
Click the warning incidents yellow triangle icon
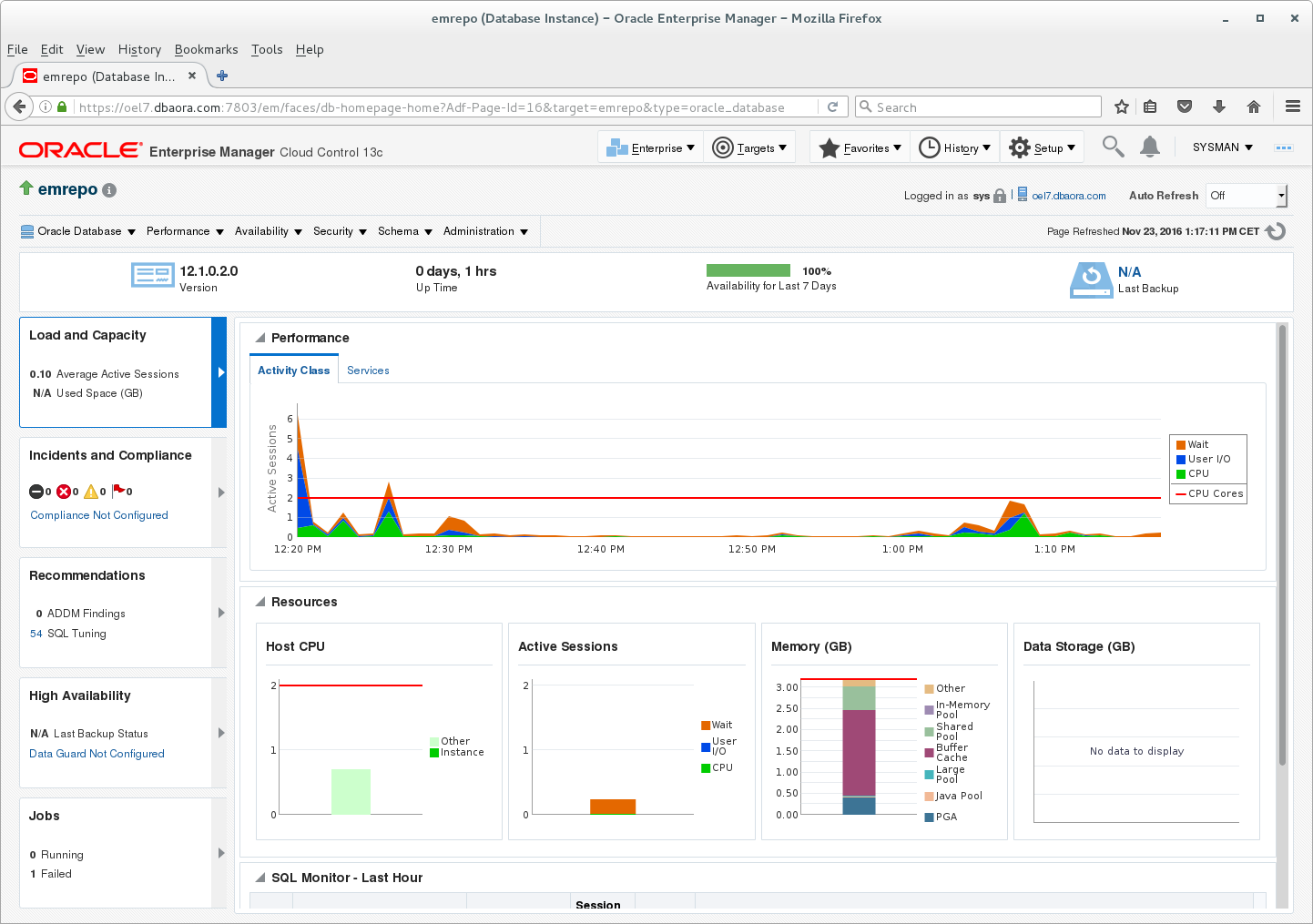91,492
